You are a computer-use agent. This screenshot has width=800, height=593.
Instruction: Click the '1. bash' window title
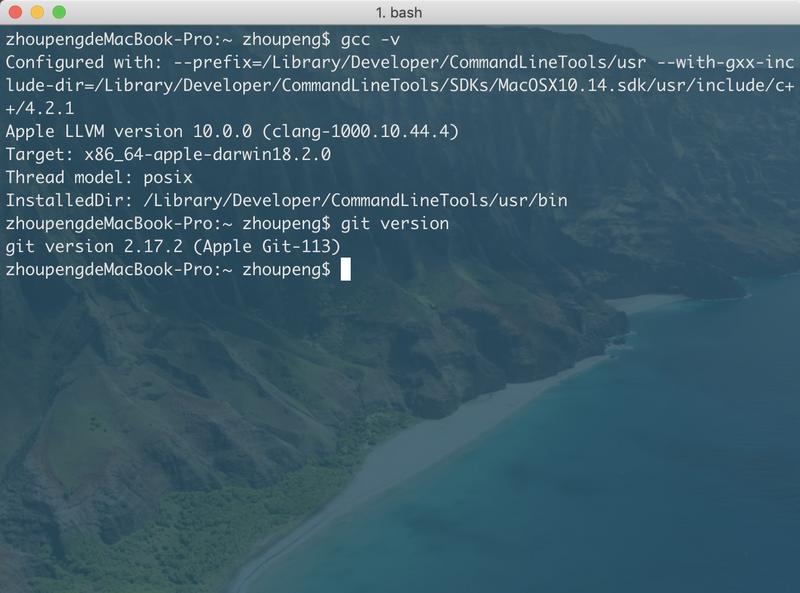click(x=399, y=12)
